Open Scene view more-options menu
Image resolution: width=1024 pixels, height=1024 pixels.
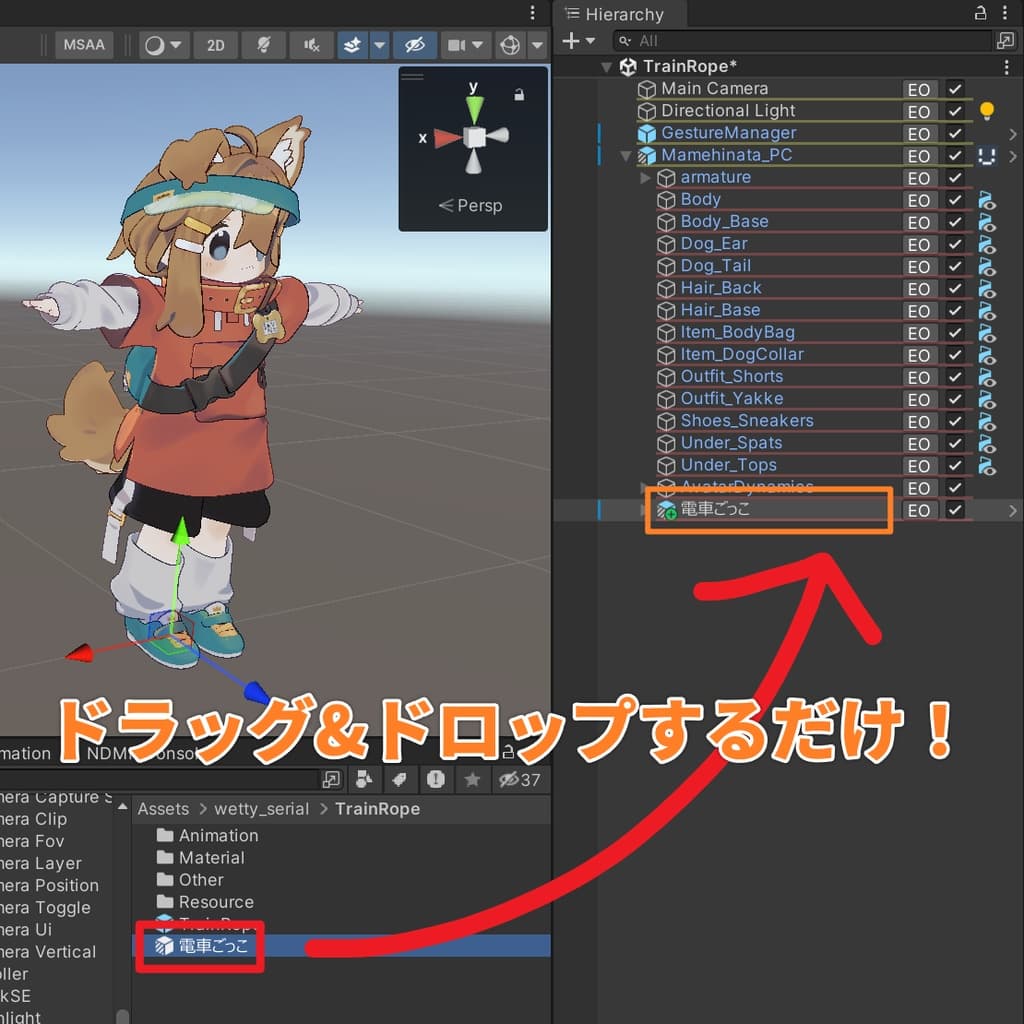coord(533,12)
